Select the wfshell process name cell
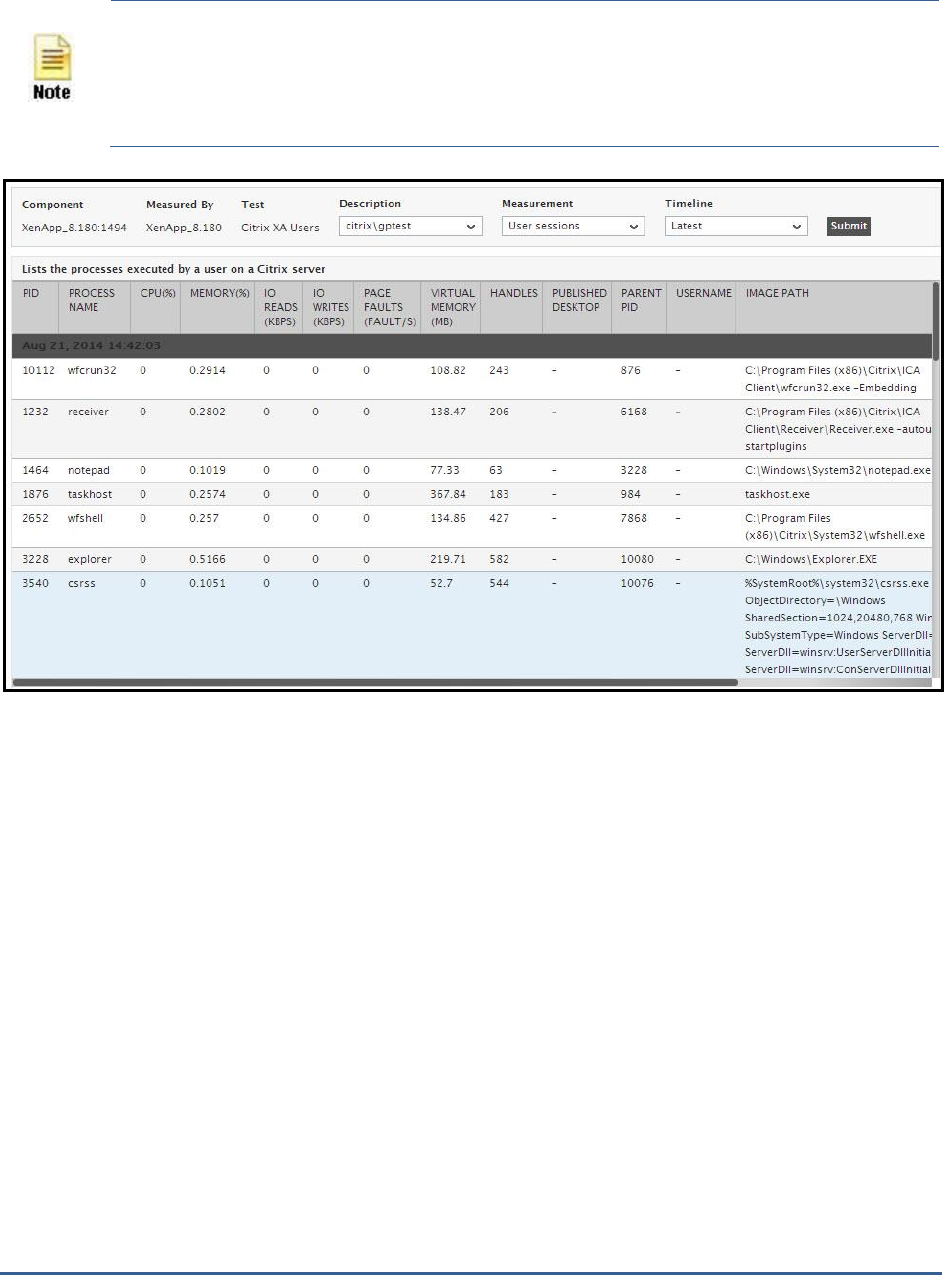944x1275 pixels. 86,518
